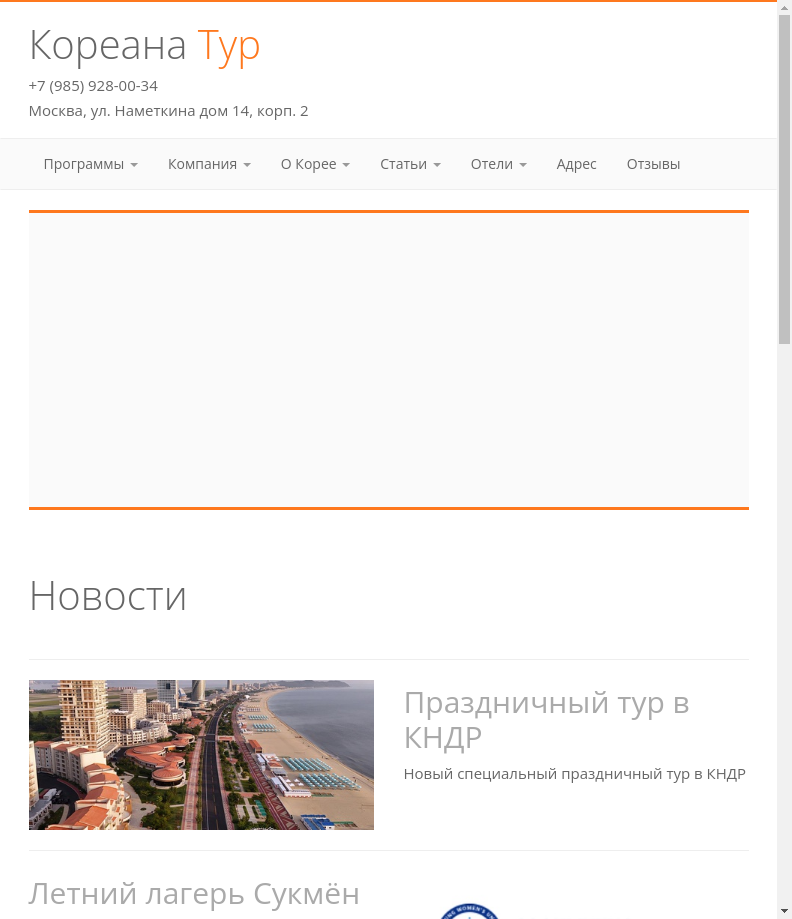Screen dimensions: 792x919
Task: Go to the Адрес page
Action: coord(576,164)
